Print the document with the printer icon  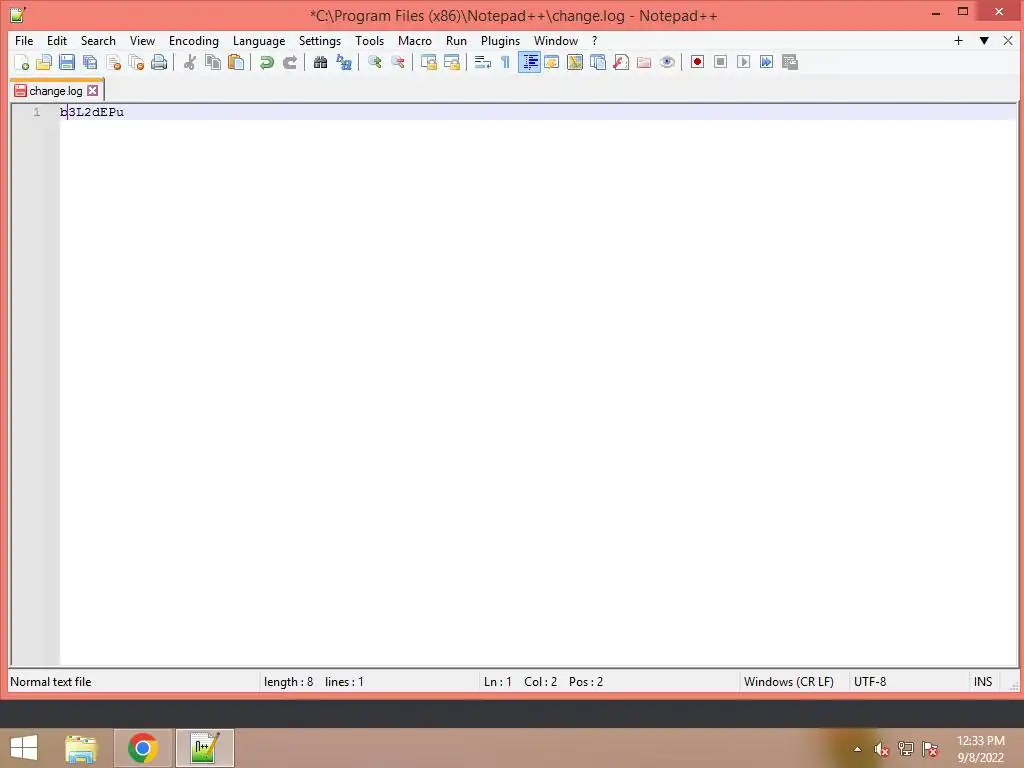tap(159, 62)
